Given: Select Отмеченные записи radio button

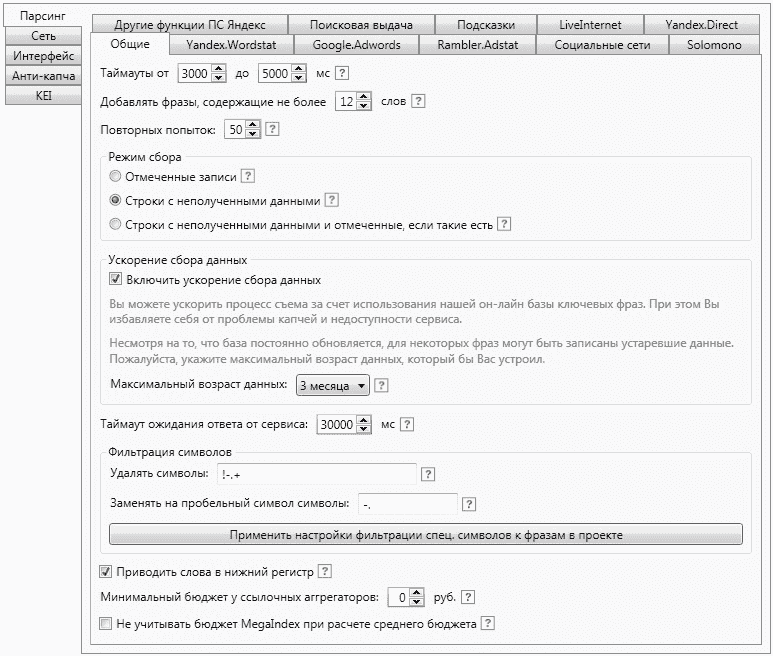Looking at the screenshot, I should 115,176.
